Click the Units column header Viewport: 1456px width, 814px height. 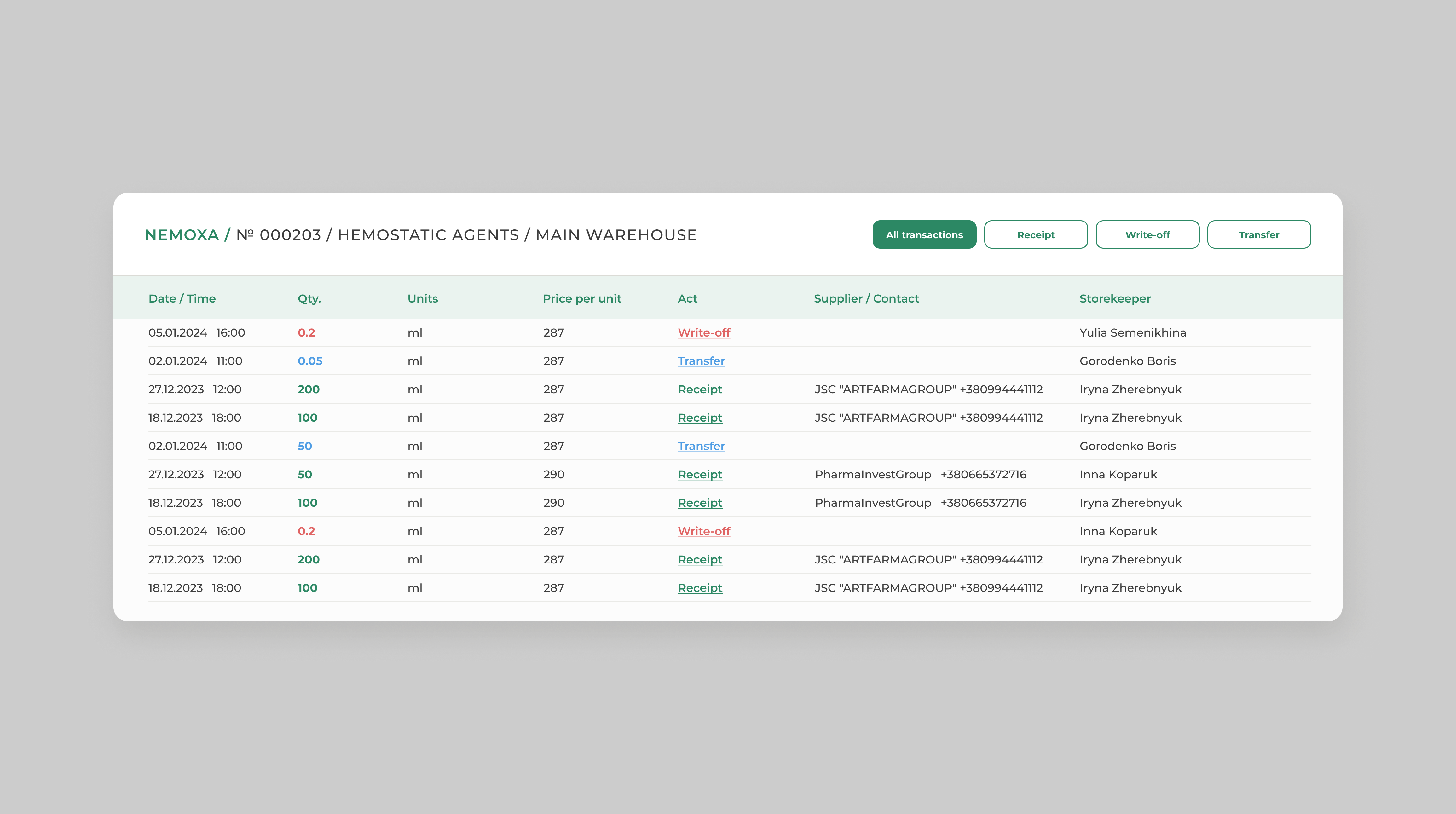[422, 298]
